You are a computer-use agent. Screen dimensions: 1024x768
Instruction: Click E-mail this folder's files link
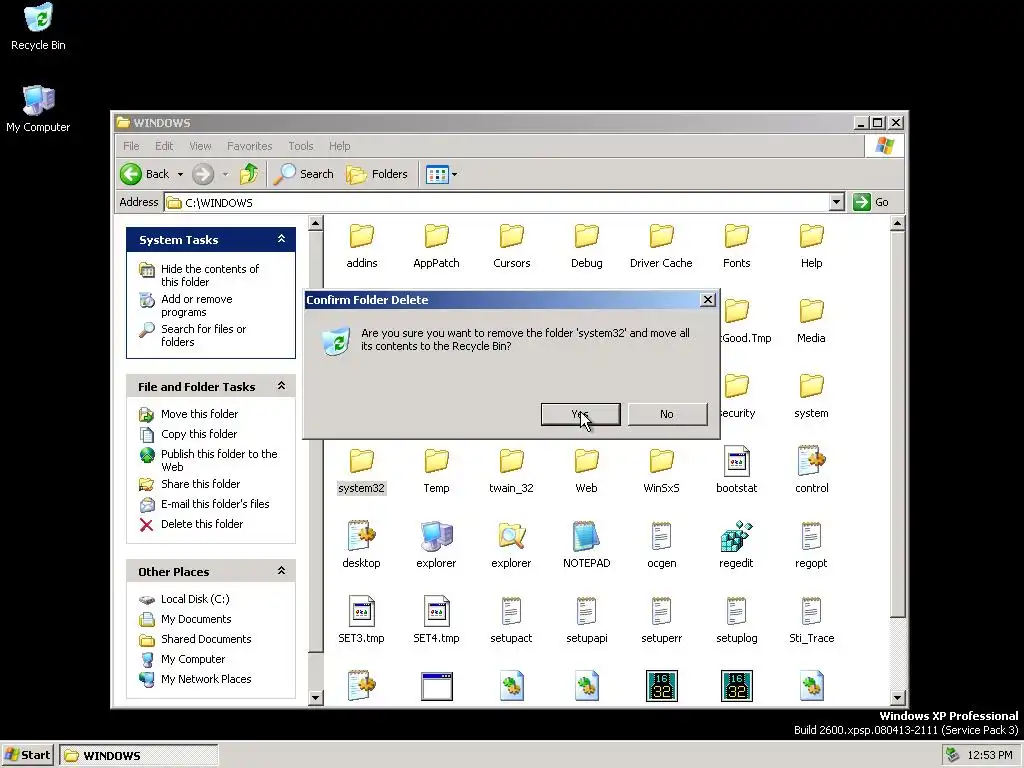[215, 504]
